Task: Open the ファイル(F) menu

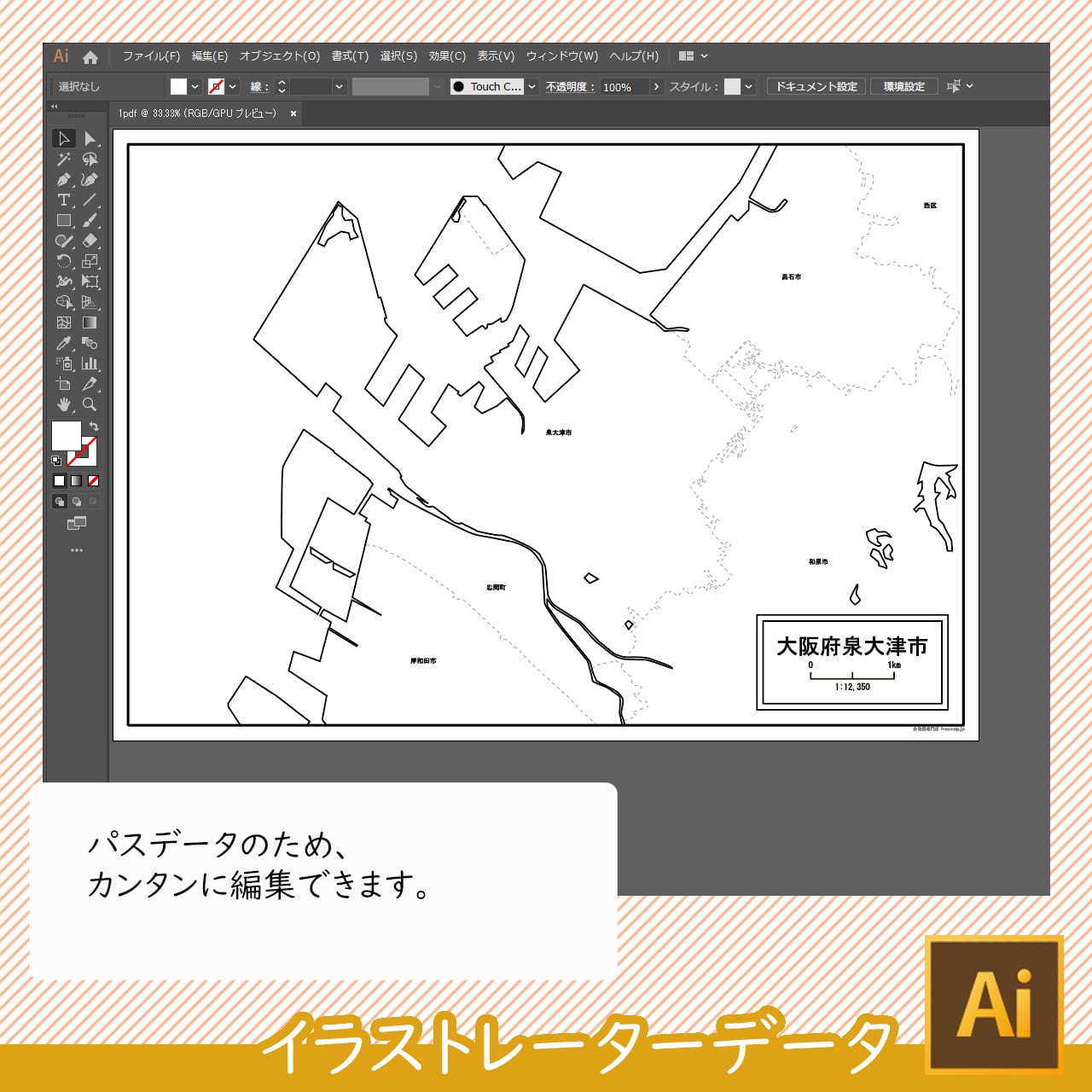Action: pos(151,56)
